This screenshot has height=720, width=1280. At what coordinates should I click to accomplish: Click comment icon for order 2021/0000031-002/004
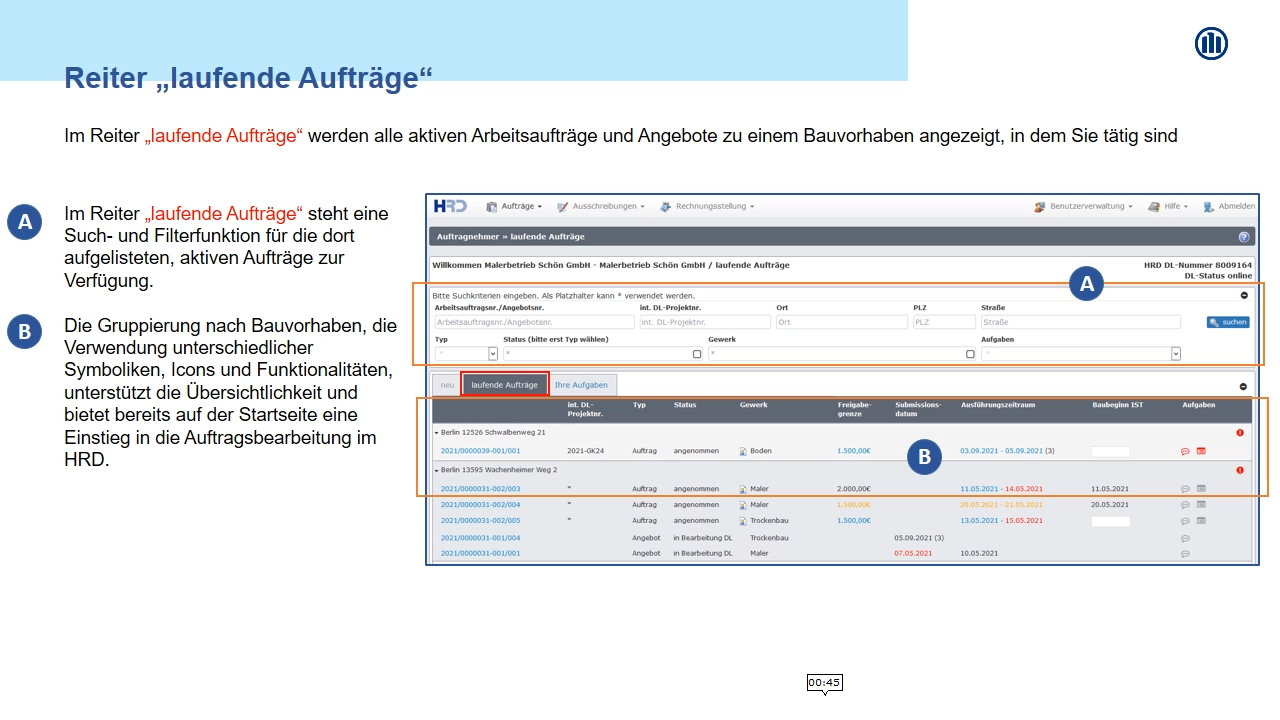coord(1185,505)
